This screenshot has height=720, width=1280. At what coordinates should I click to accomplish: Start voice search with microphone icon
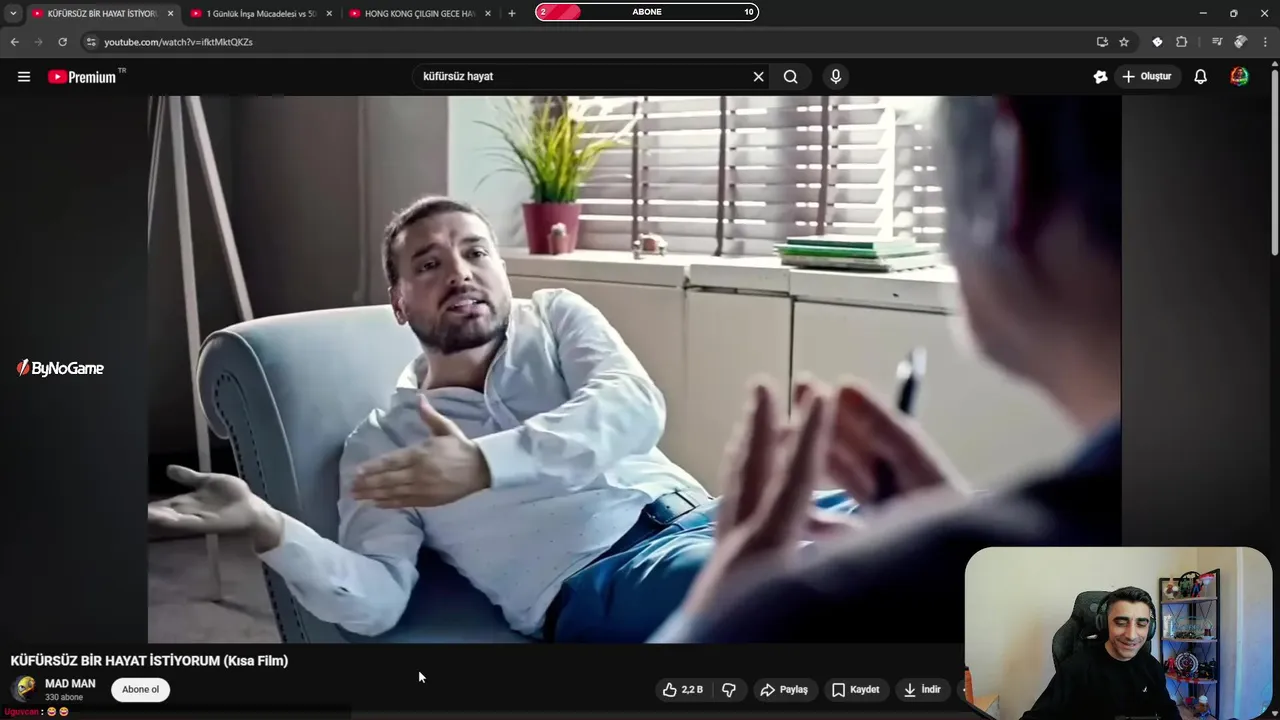pos(836,76)
